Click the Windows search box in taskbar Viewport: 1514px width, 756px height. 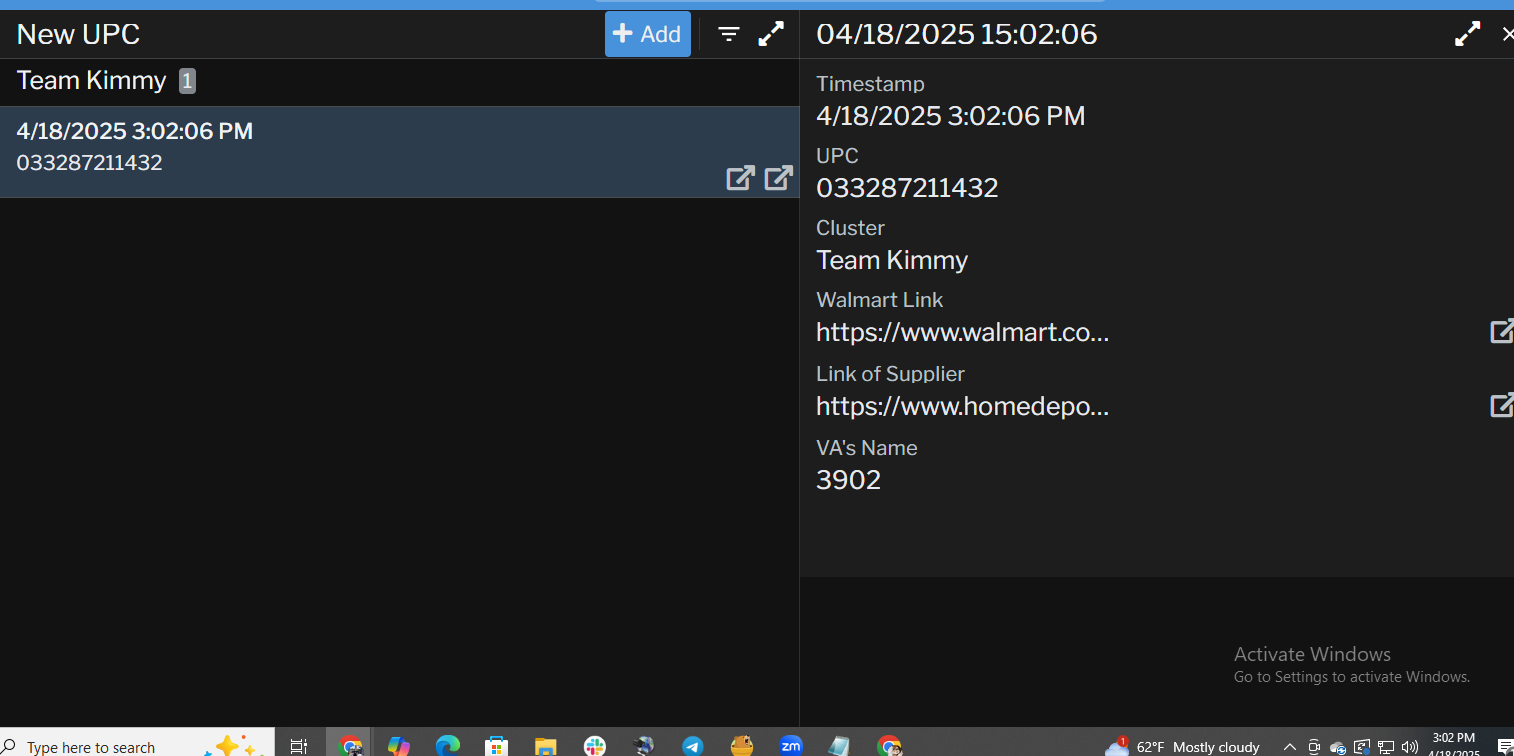coord(100,746)
